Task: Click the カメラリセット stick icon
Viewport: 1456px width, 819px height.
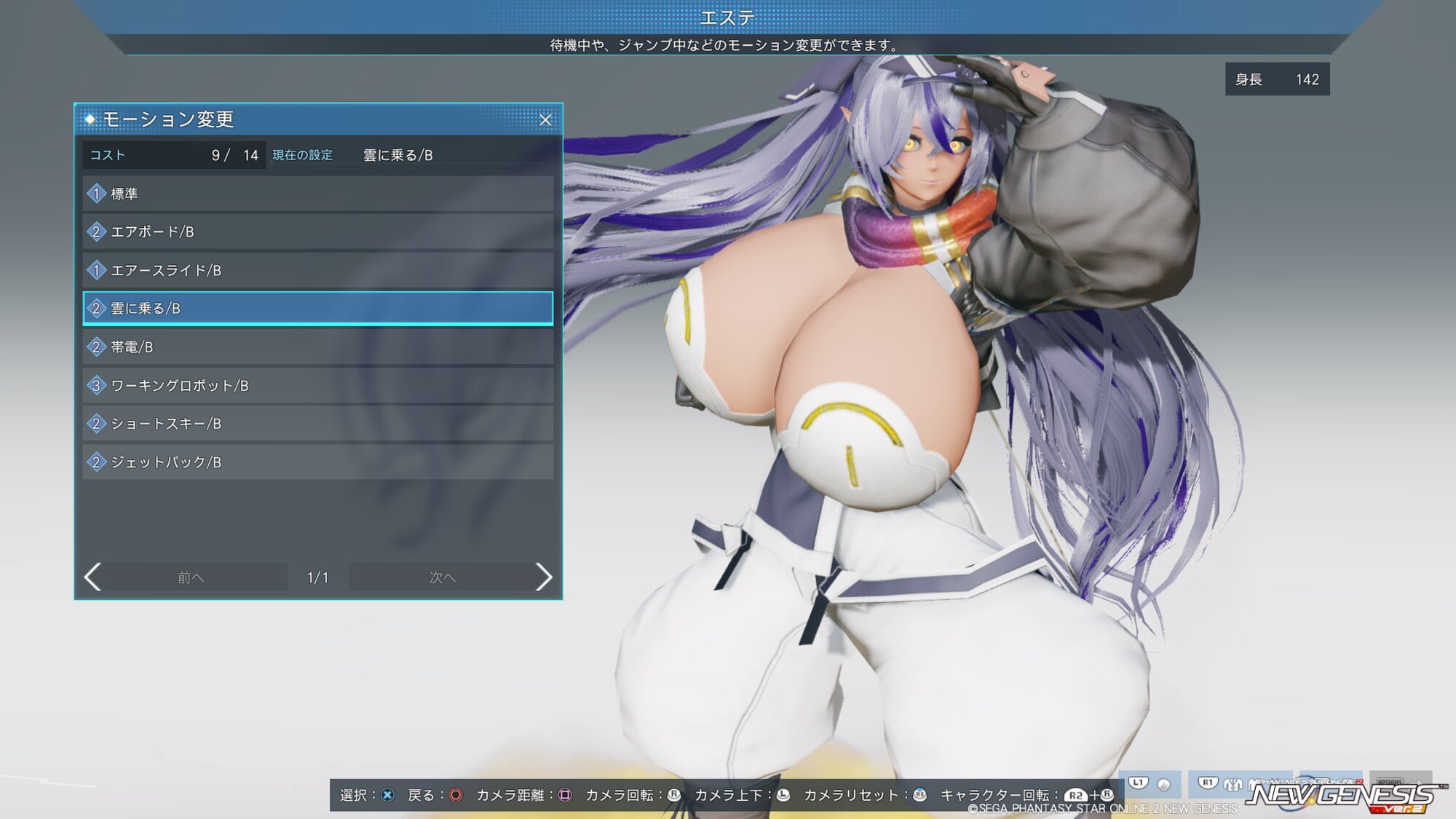Action: tap(919, 795)
